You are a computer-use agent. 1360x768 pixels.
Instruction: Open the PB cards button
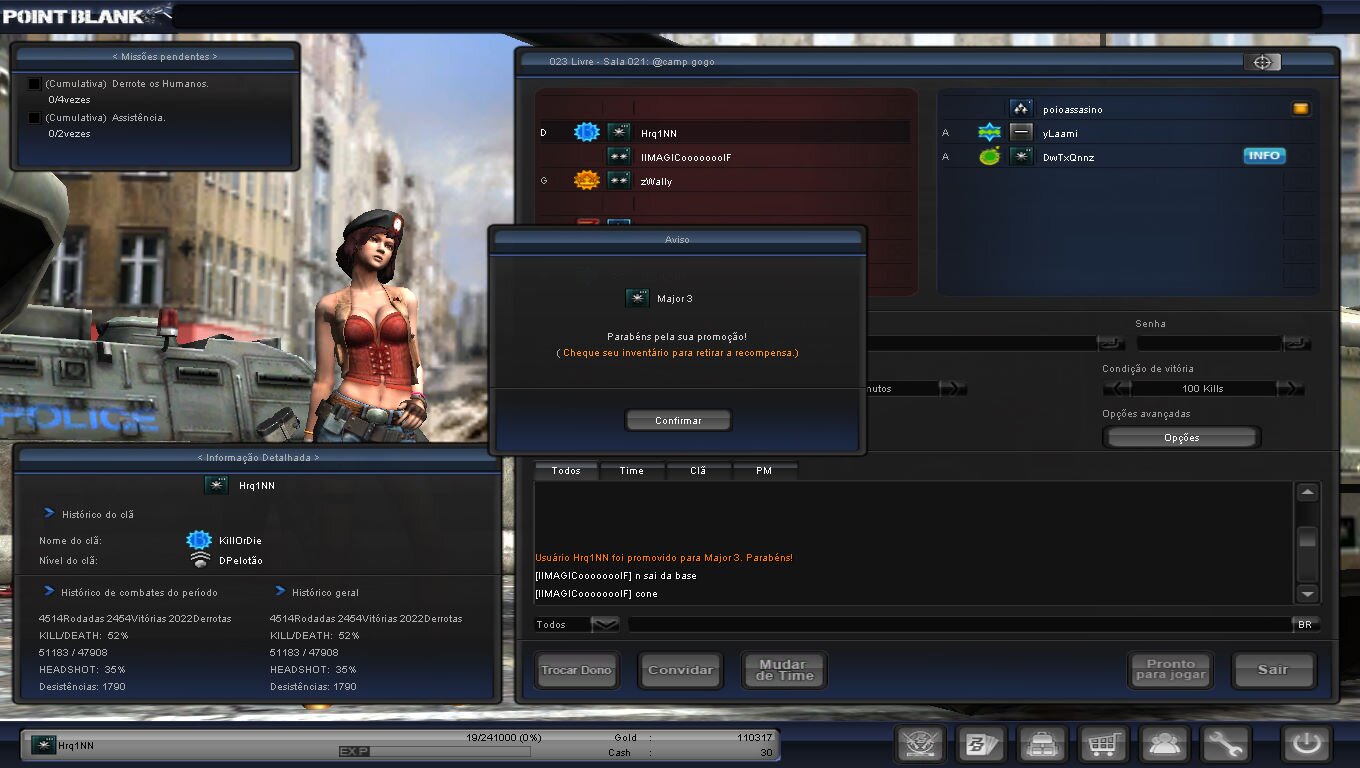click(980, 744)
